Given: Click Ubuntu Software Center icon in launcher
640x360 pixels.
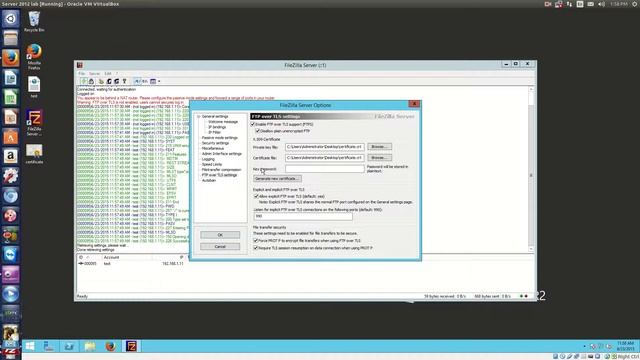Looking at the screenshot, I should coord(11,137).
